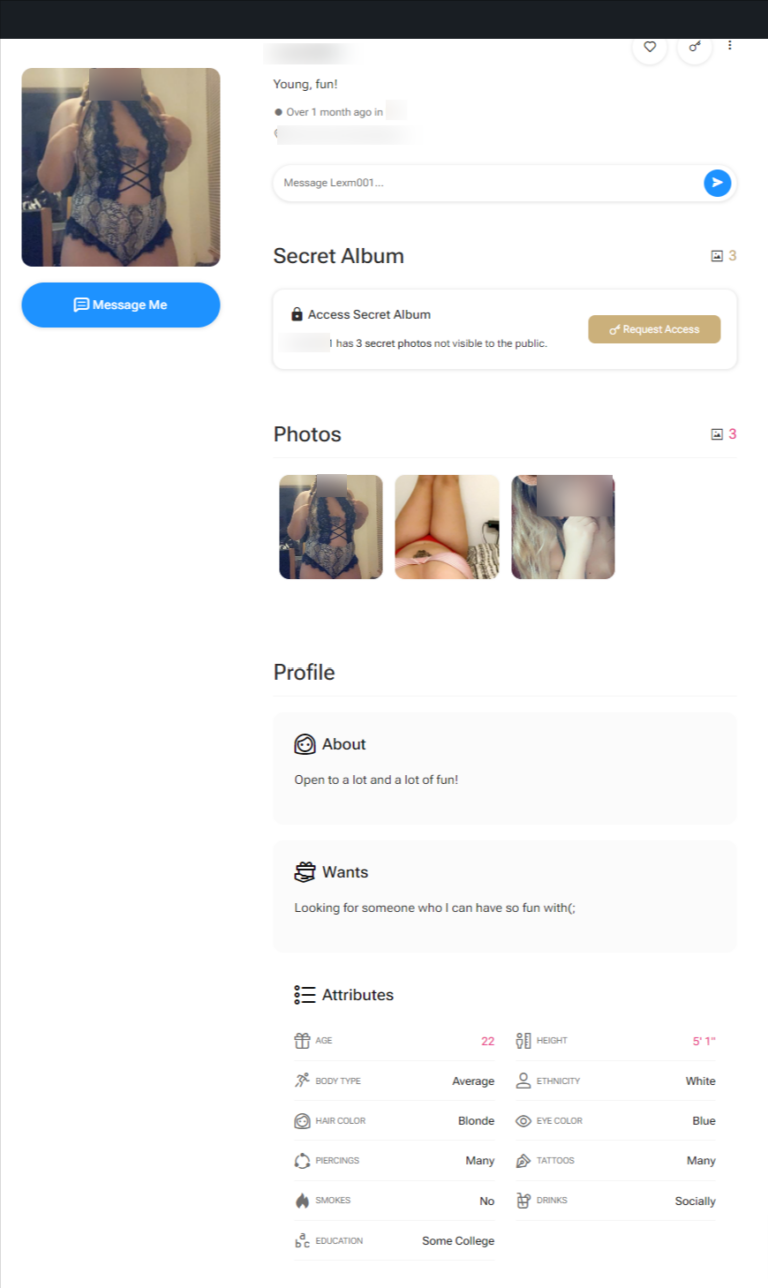The width and height of the screenshot is (768, 1288).
Task: Click the lock icon beside Access Secret Album
Action: point(297,314)
